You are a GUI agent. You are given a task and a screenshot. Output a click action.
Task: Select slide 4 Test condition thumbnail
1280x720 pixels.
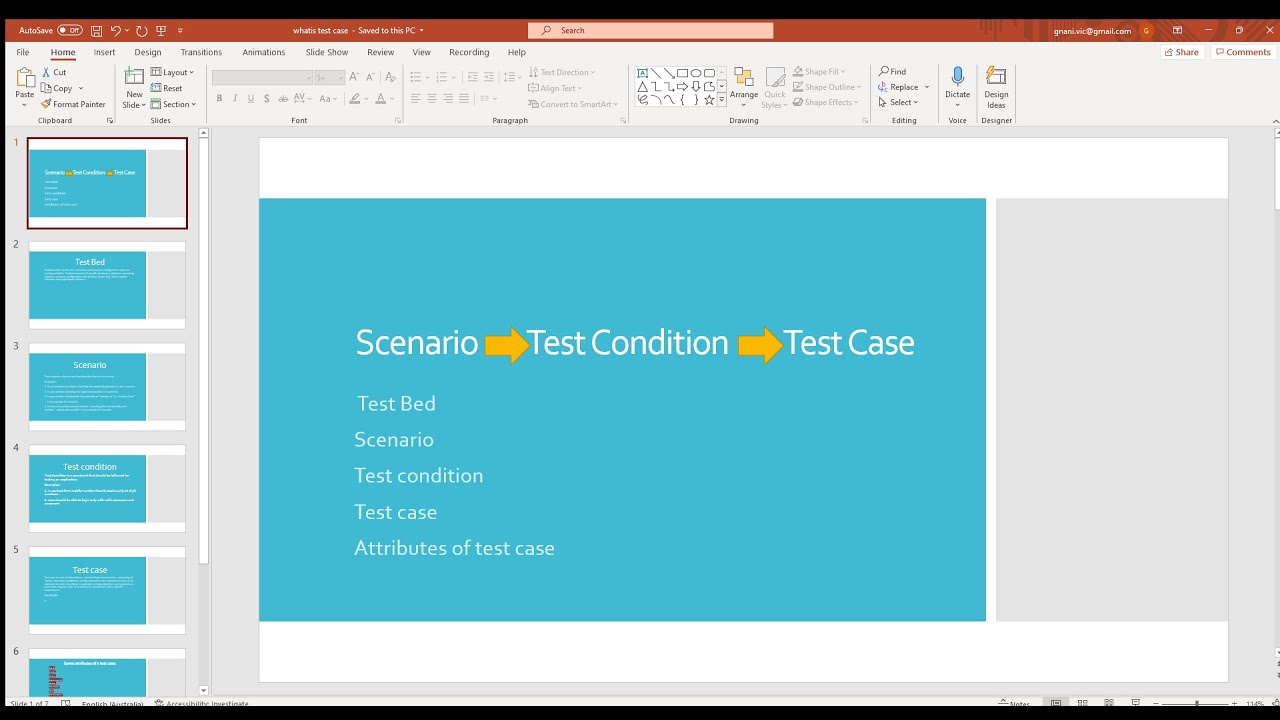pos(107,489)
